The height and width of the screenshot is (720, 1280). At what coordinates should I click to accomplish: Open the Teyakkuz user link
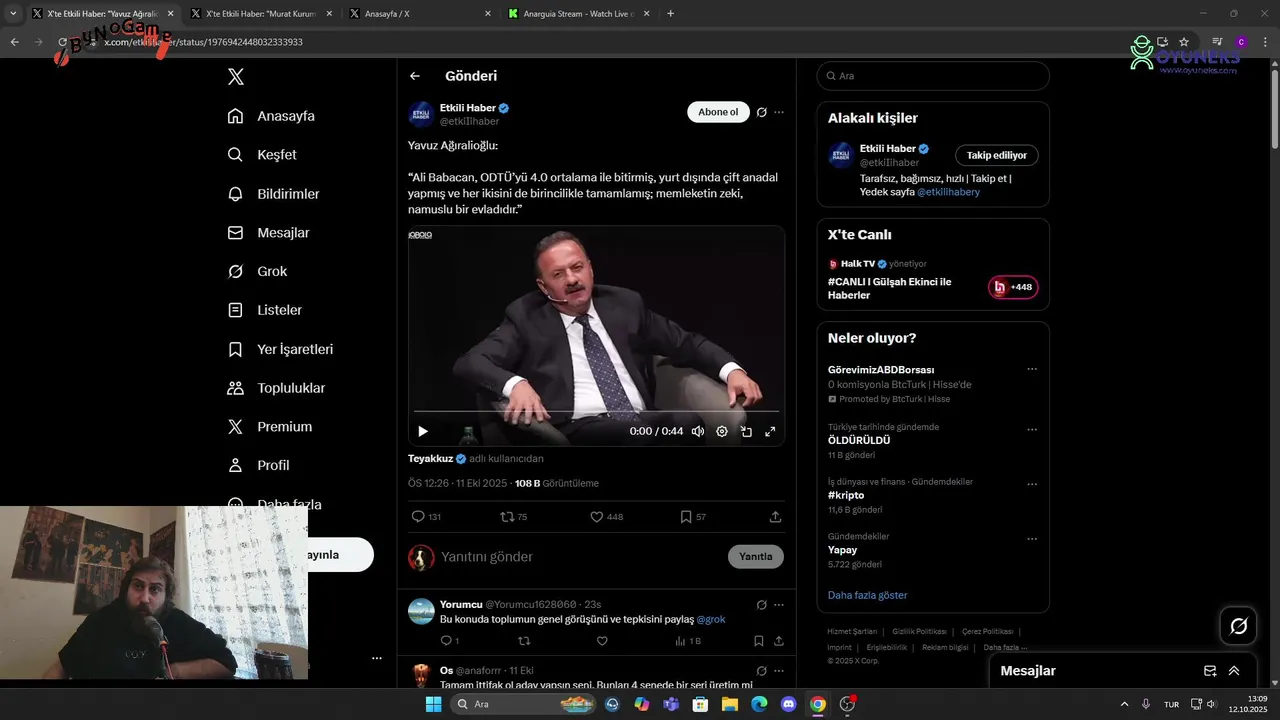pyautogui.click(x=431, y=459)
